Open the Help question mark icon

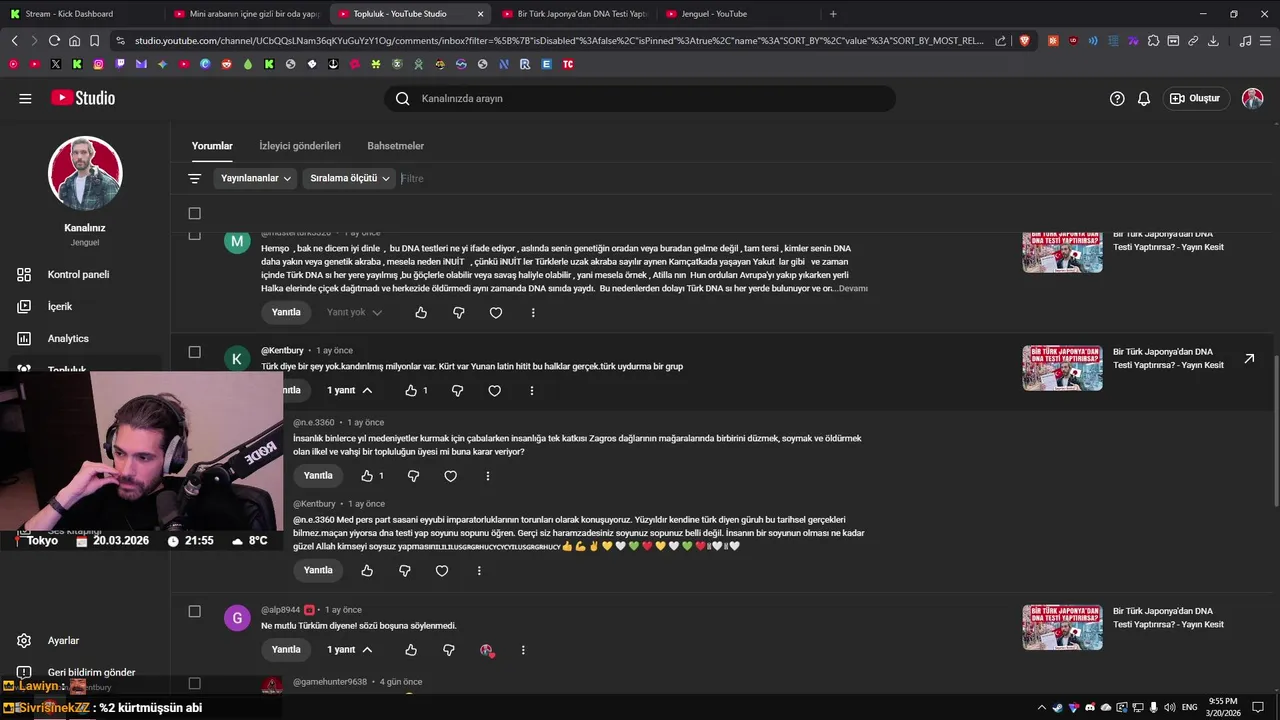click(1117, 98)
